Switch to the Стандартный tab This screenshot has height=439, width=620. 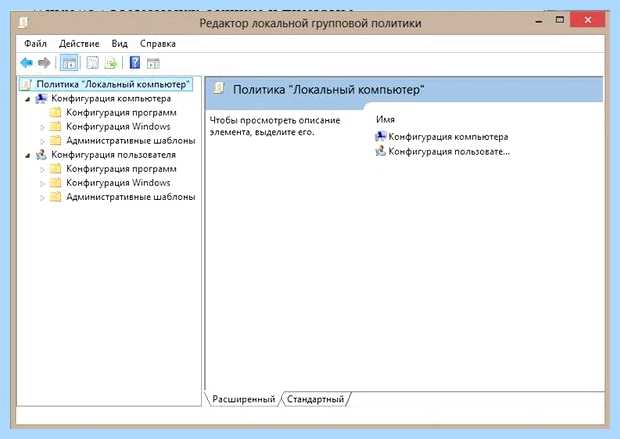[x=316, y=399]
